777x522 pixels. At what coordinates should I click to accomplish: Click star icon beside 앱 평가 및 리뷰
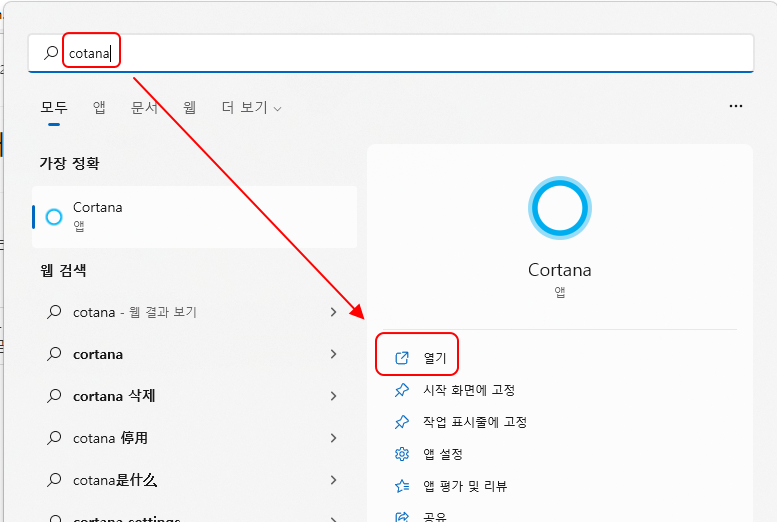coord(402,486)
